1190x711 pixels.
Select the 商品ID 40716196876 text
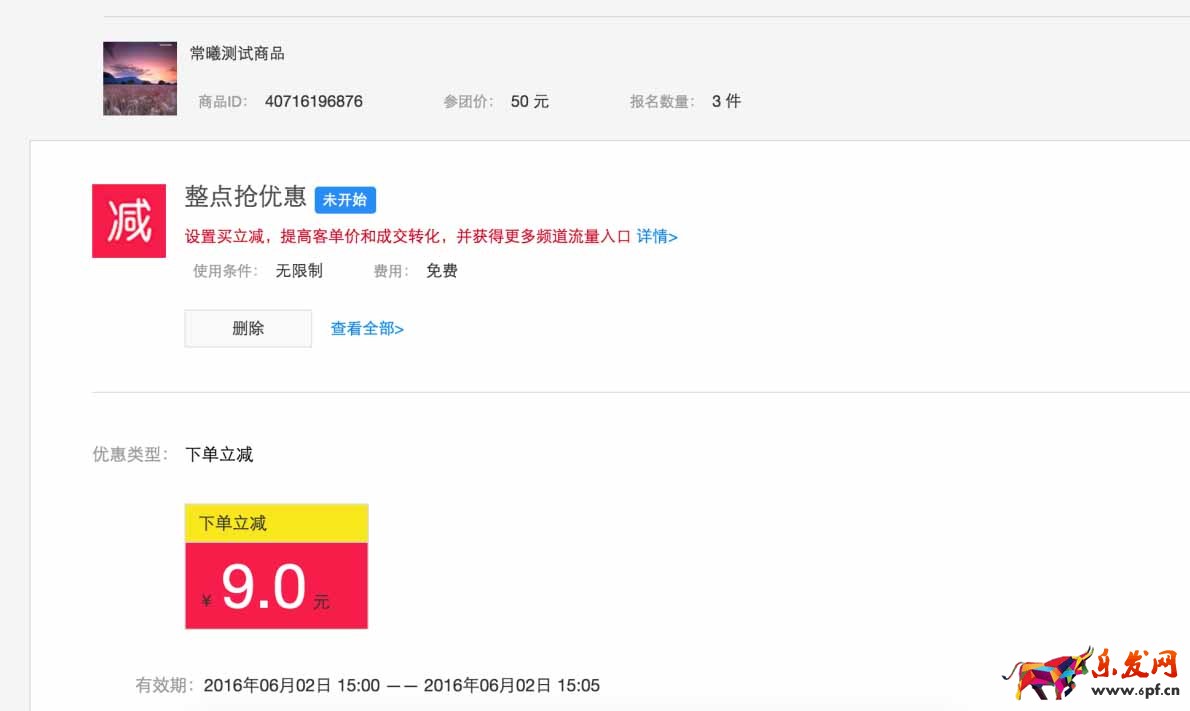[312, 101]
